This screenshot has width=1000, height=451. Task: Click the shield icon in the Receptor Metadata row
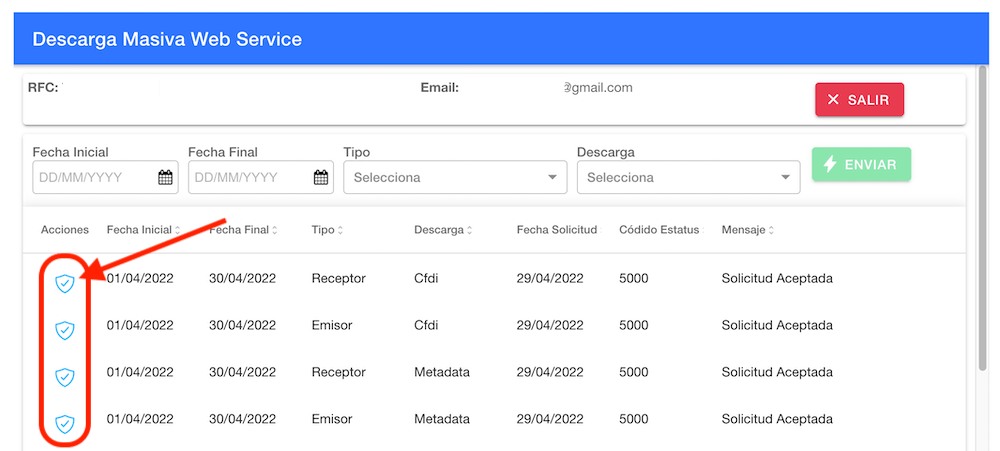[65, 377]
